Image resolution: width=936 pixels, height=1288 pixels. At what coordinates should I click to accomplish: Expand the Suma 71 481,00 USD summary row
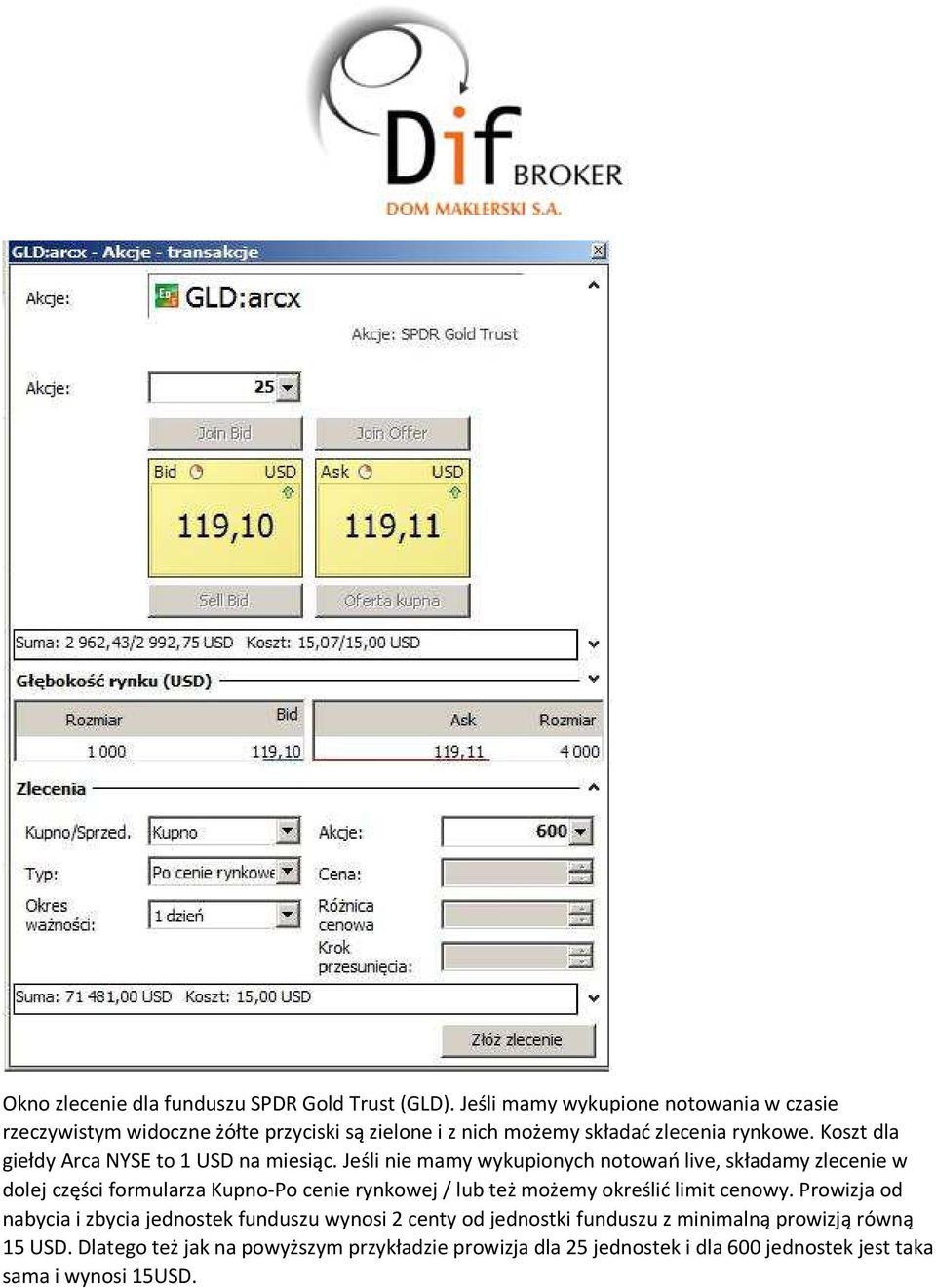point(593,998)
